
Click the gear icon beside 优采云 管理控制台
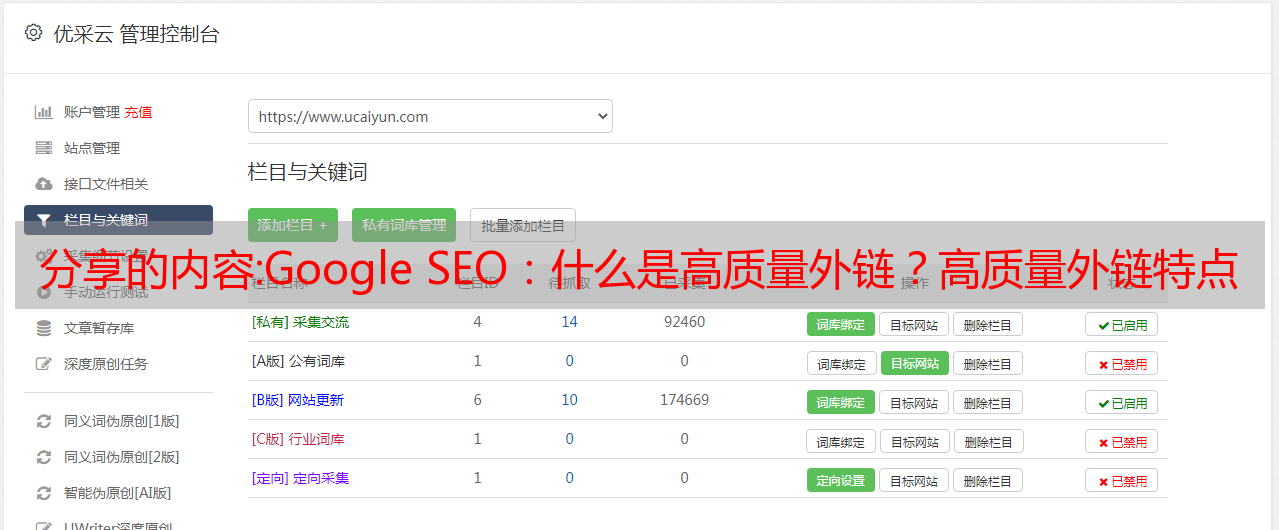[33, 33]
